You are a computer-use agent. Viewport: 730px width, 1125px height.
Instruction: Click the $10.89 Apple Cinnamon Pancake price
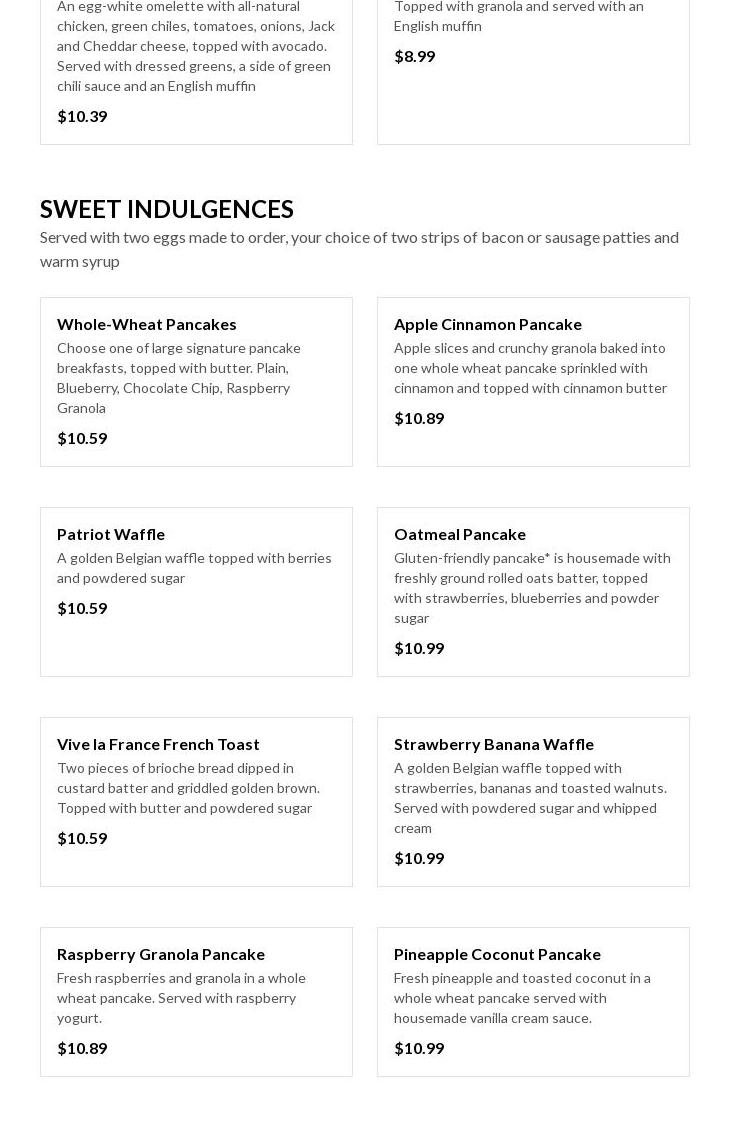tap(419, 418)
